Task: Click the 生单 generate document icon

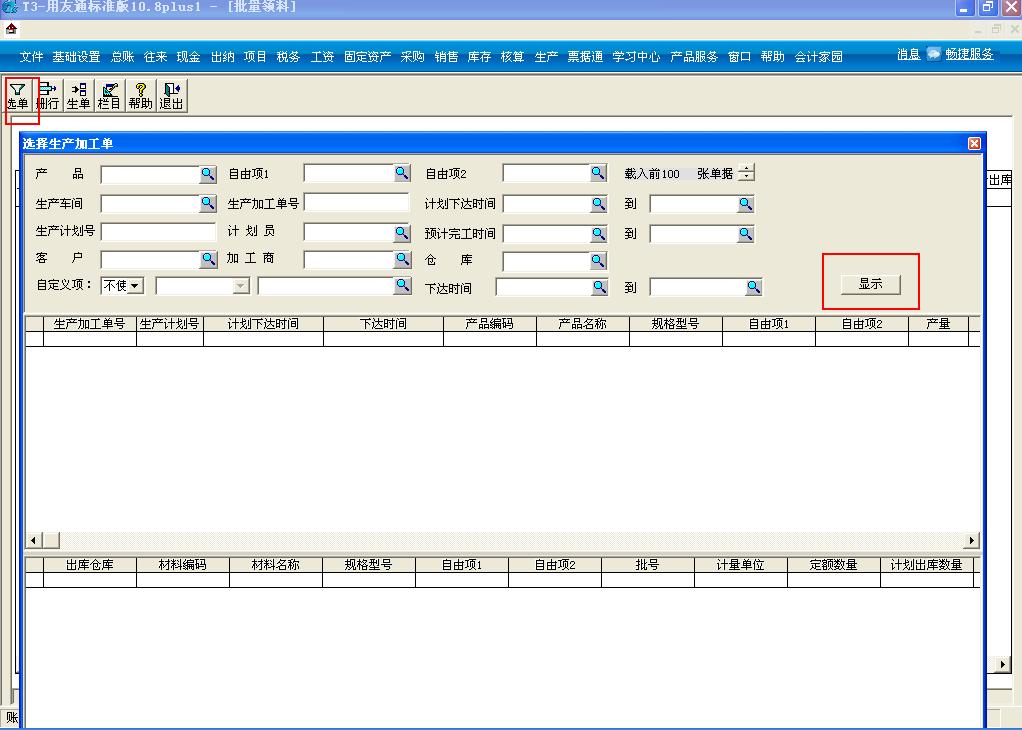Action: point(78,96)
